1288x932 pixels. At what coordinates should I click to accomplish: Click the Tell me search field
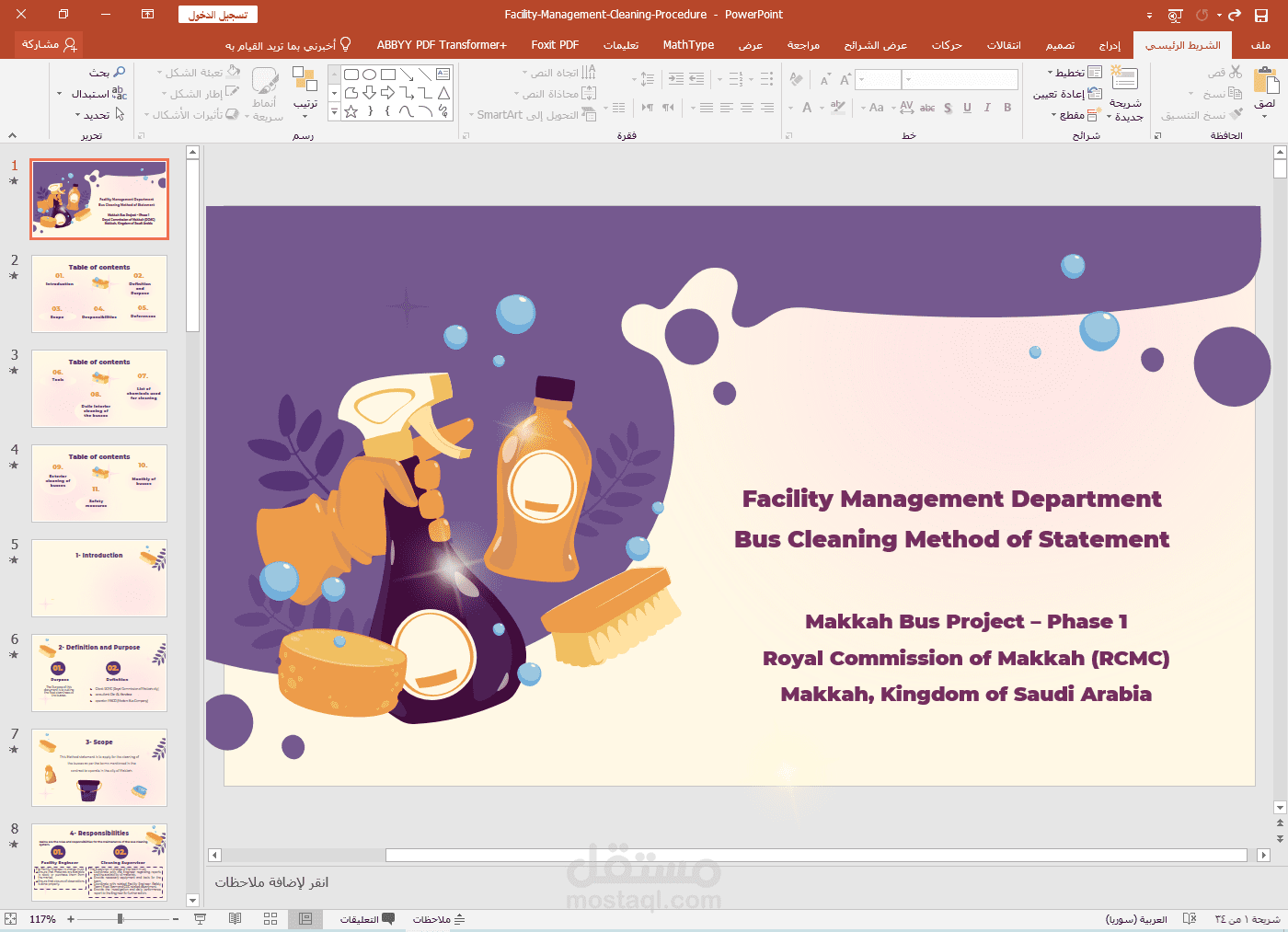point(288,44)
